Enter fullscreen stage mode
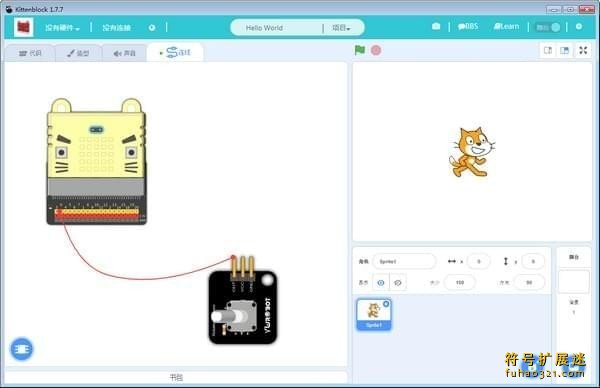The width and height of the screenshot is (600, 388). click(x=583, y=50)
